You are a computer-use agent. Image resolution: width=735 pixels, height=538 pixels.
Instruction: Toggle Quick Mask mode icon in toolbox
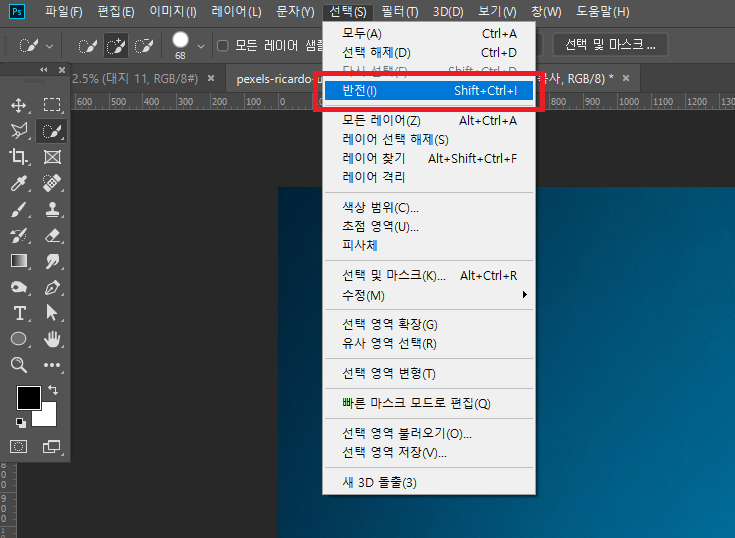tap(18, 445)
